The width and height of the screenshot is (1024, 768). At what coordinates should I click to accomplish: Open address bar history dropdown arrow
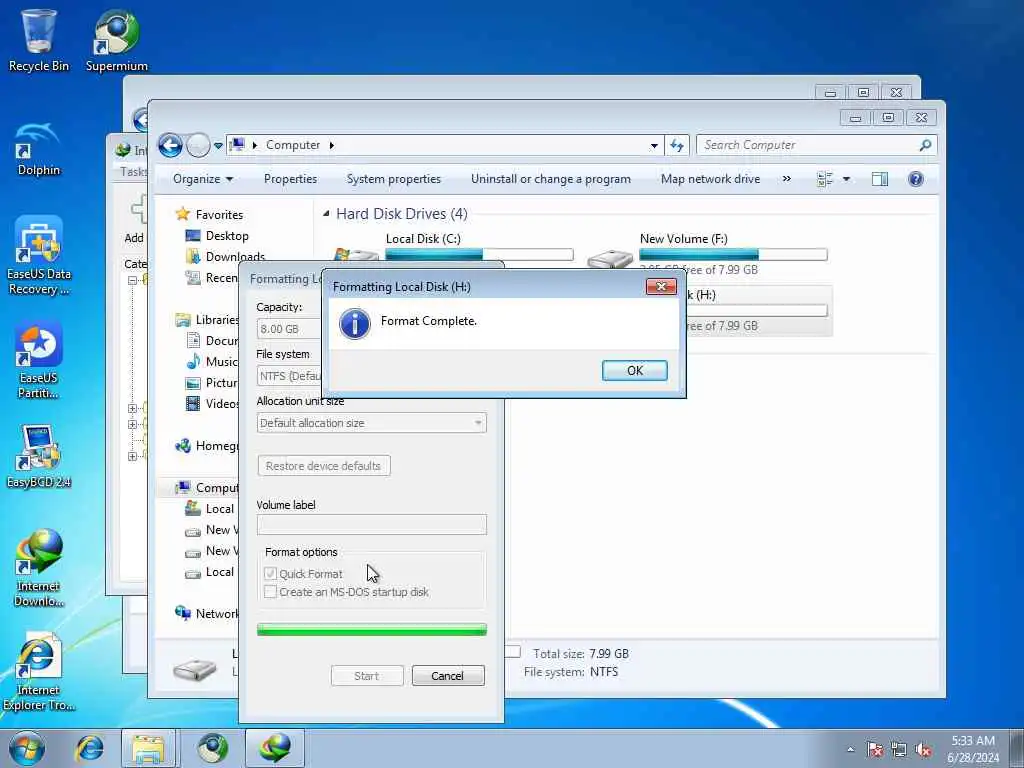654,146
